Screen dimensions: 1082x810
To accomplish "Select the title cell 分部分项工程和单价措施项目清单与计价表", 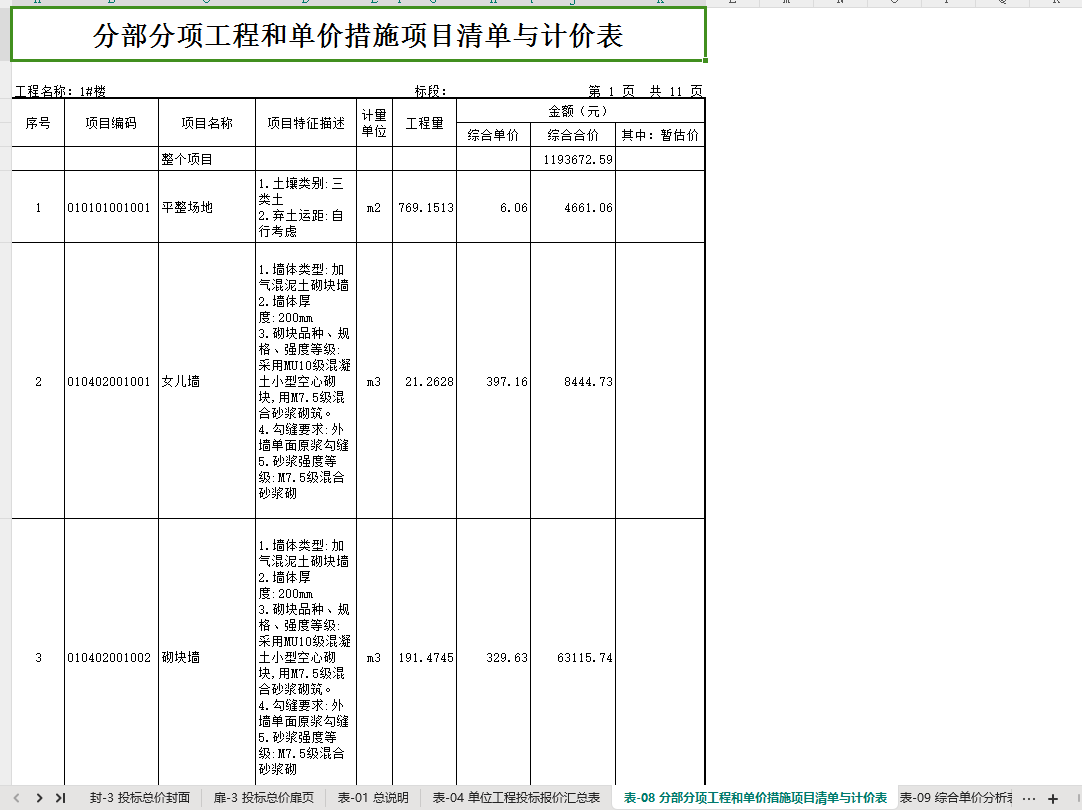I will coord(358,34).
